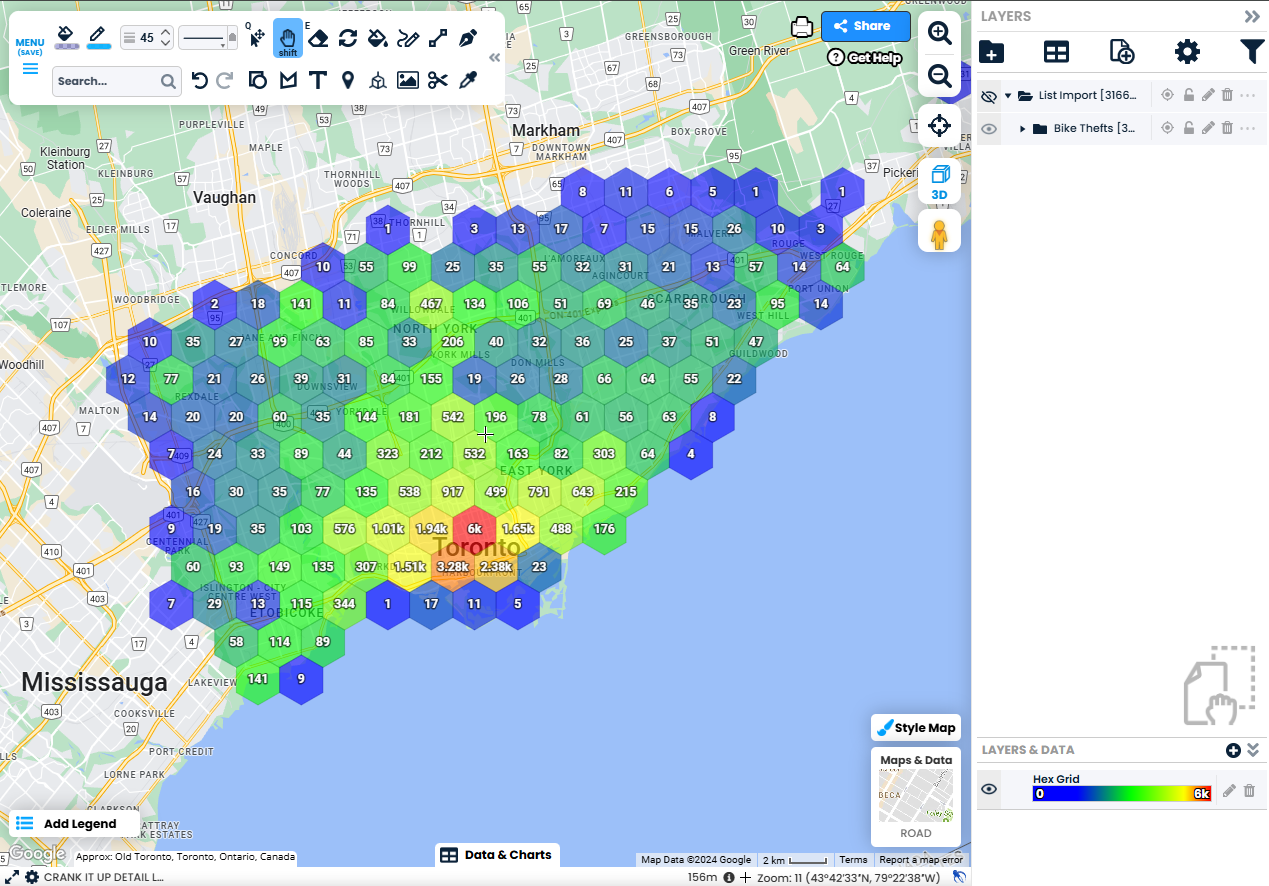Viewport: 1269px width, 886px height.
Task: Click the Share button
Action: click(x=866, y=27)
